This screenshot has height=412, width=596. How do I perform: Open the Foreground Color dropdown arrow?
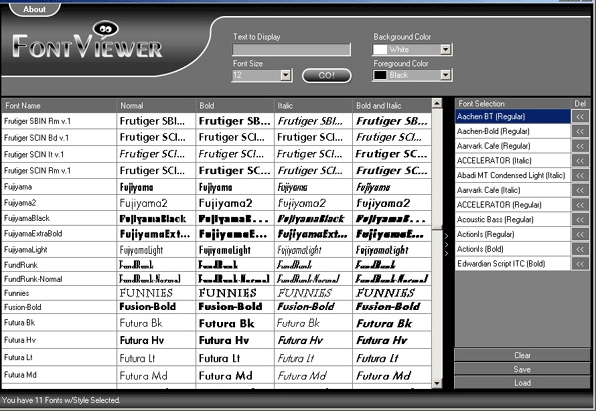[x=445, y=75]
